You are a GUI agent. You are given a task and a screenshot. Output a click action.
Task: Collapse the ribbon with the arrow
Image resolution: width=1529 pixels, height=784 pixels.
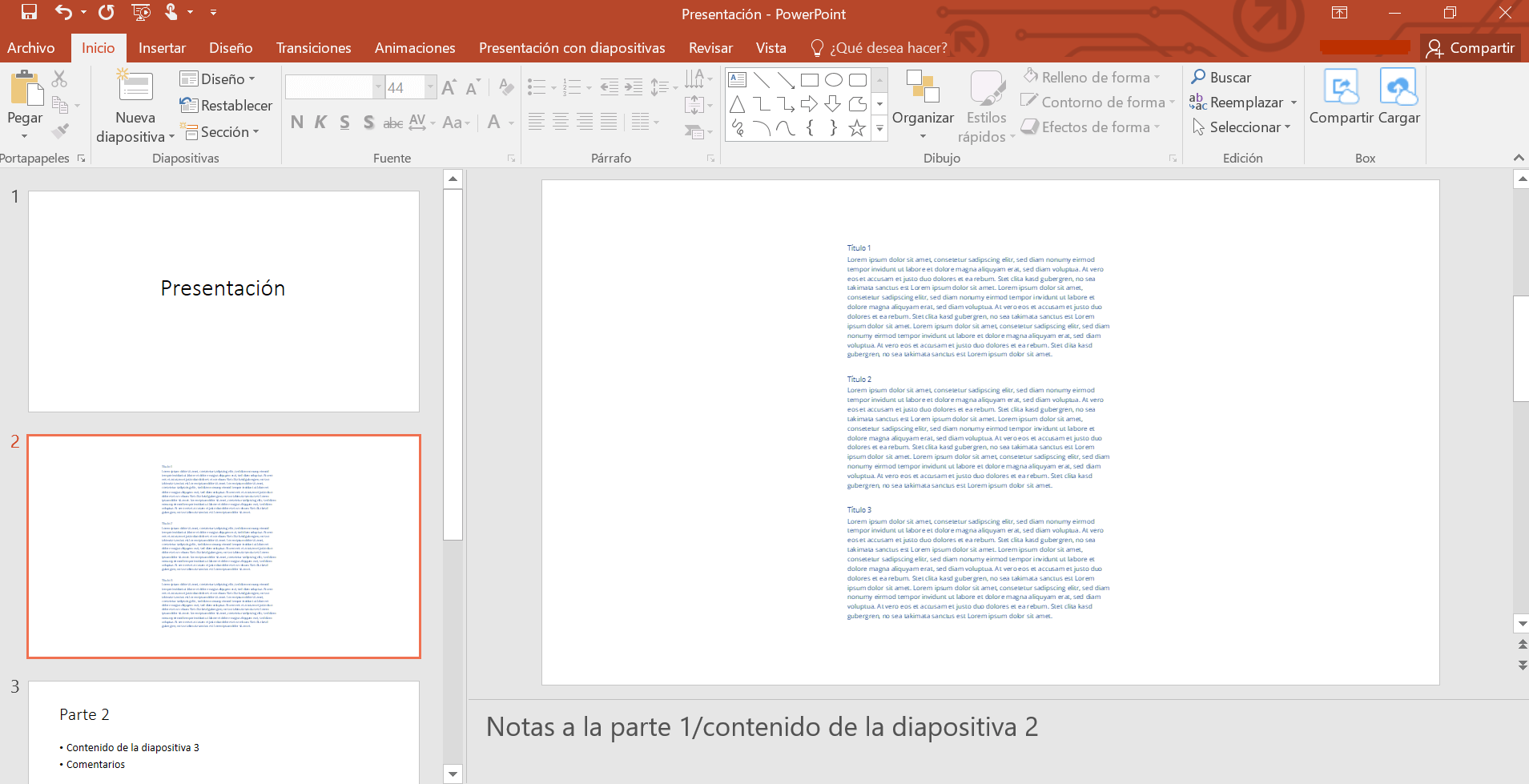[x=1519, y=158]
